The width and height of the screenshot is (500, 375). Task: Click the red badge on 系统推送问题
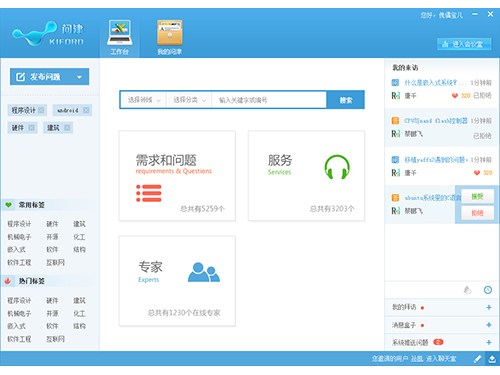pyautogui.click(x=438, y=342)
